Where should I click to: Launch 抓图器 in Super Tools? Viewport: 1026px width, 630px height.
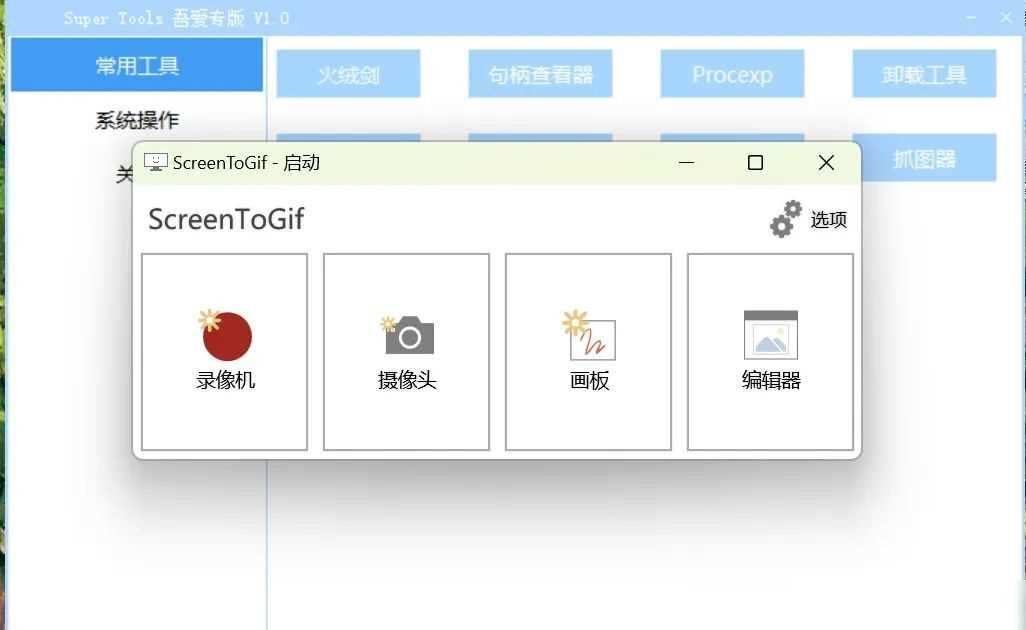pyautogui.click(x=924, y=158)
